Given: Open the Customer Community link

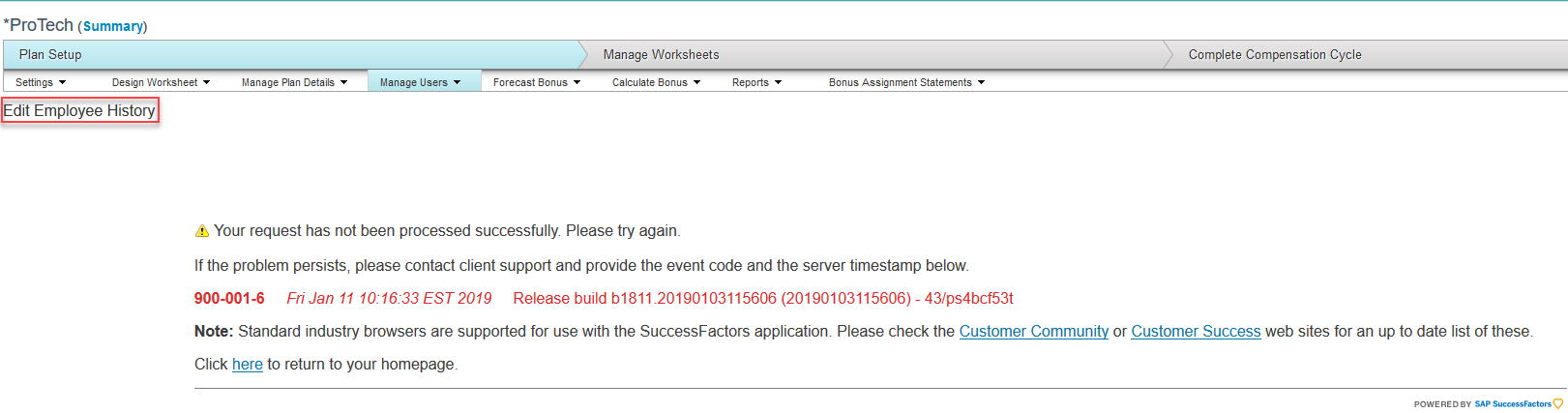Looking at the screenshot, I should (1034, 331).
